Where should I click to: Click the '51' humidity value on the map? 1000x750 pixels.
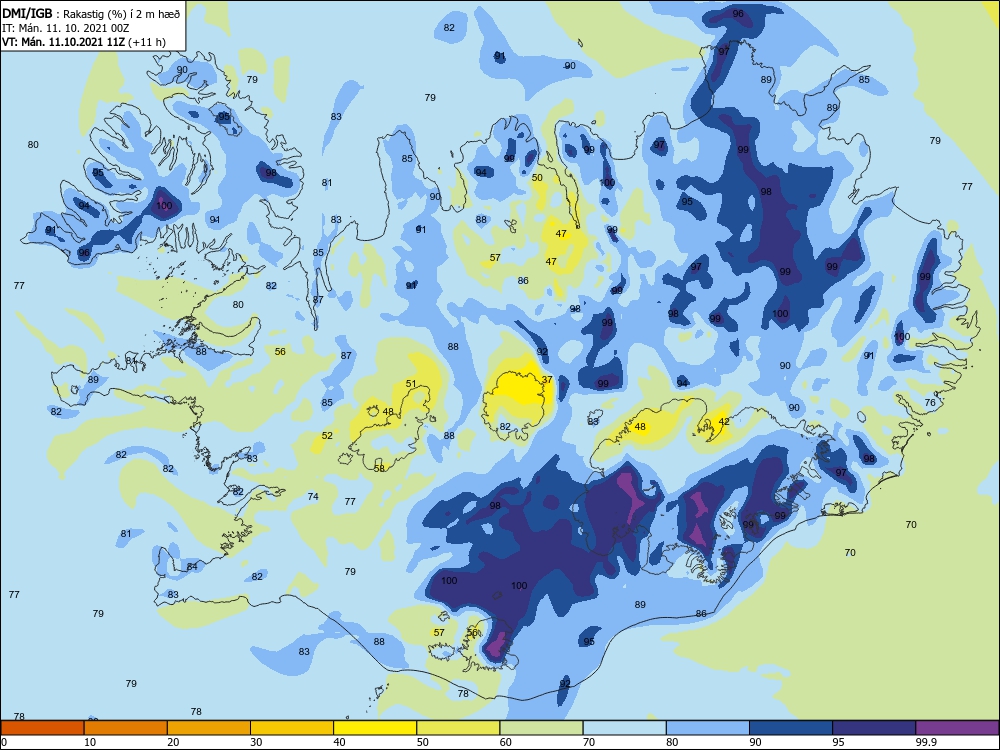411,384
